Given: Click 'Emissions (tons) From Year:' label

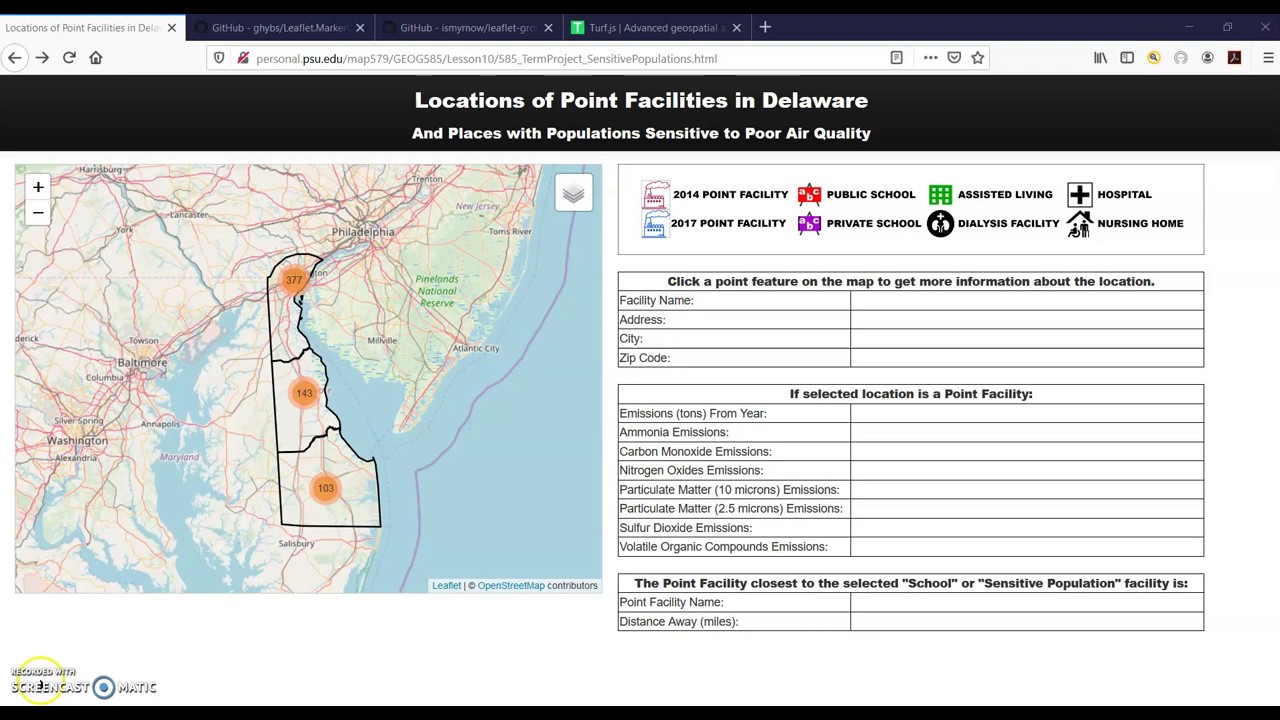Looking at the screenshot, I should 693,413.
